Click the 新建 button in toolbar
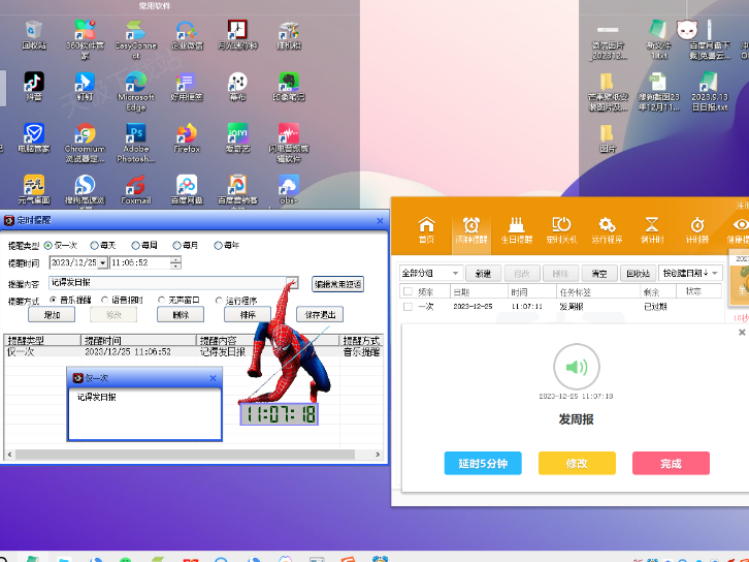The image size is (749, 562). tap(483, 273)
